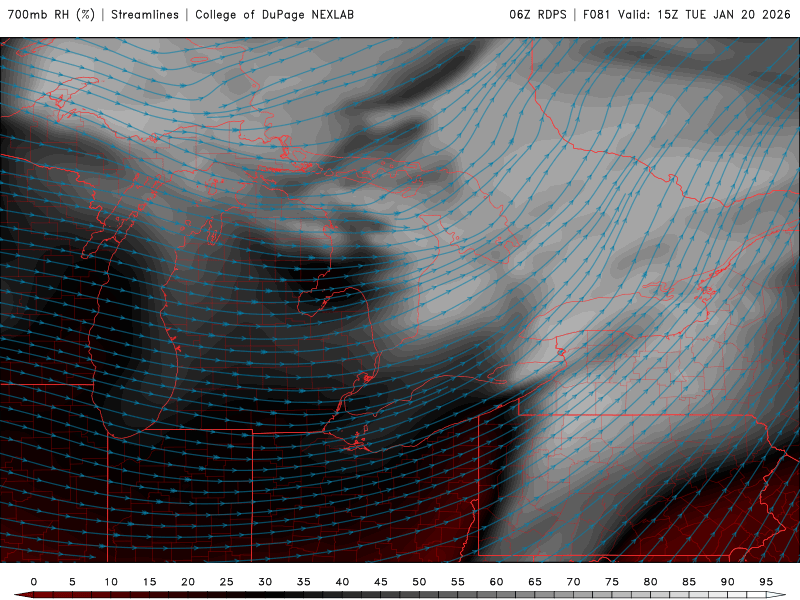The image size is (800, 600).
Task: Click the colorbar label '80'
Action: (651, 582)
